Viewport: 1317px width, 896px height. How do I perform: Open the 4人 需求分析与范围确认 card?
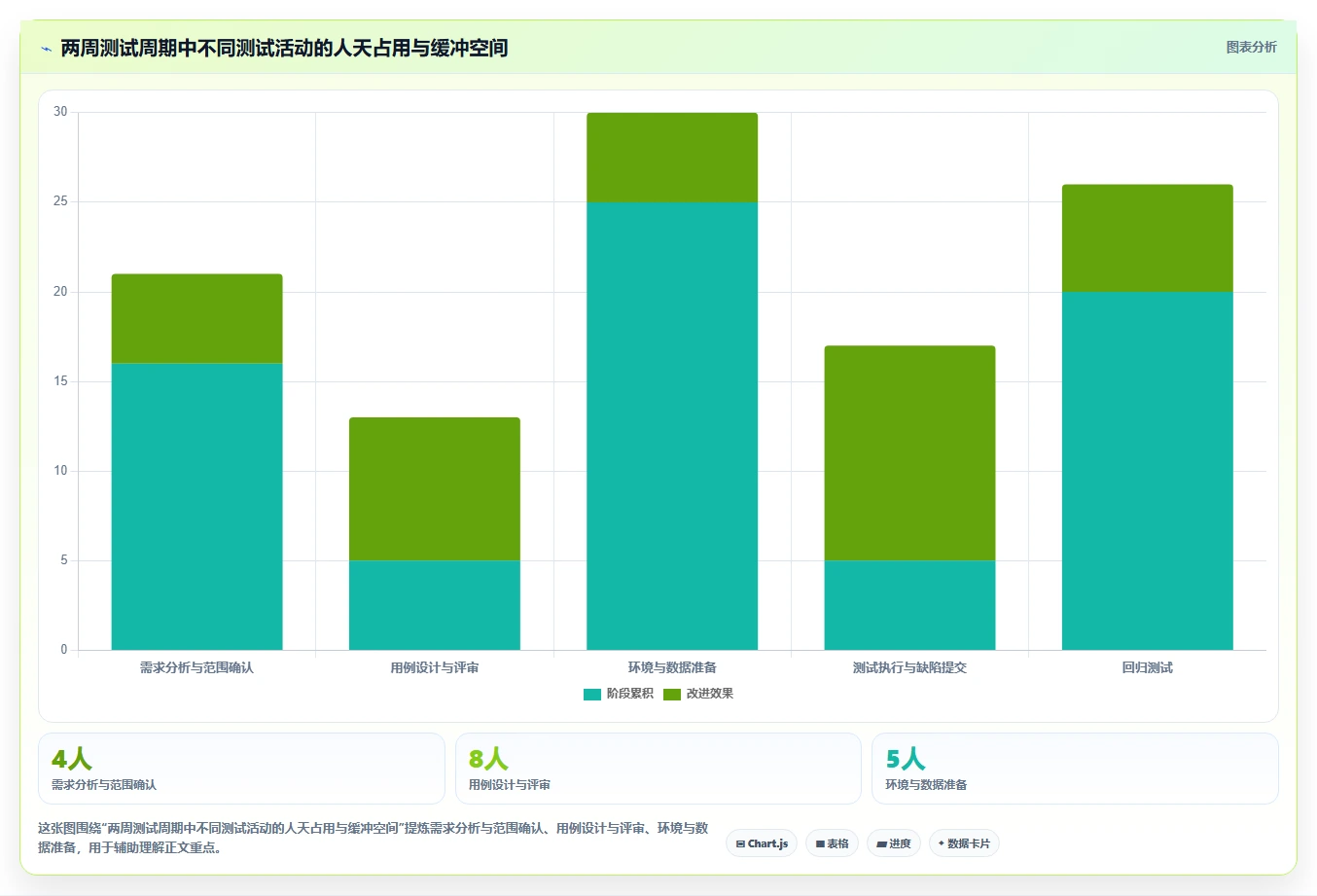241,769
